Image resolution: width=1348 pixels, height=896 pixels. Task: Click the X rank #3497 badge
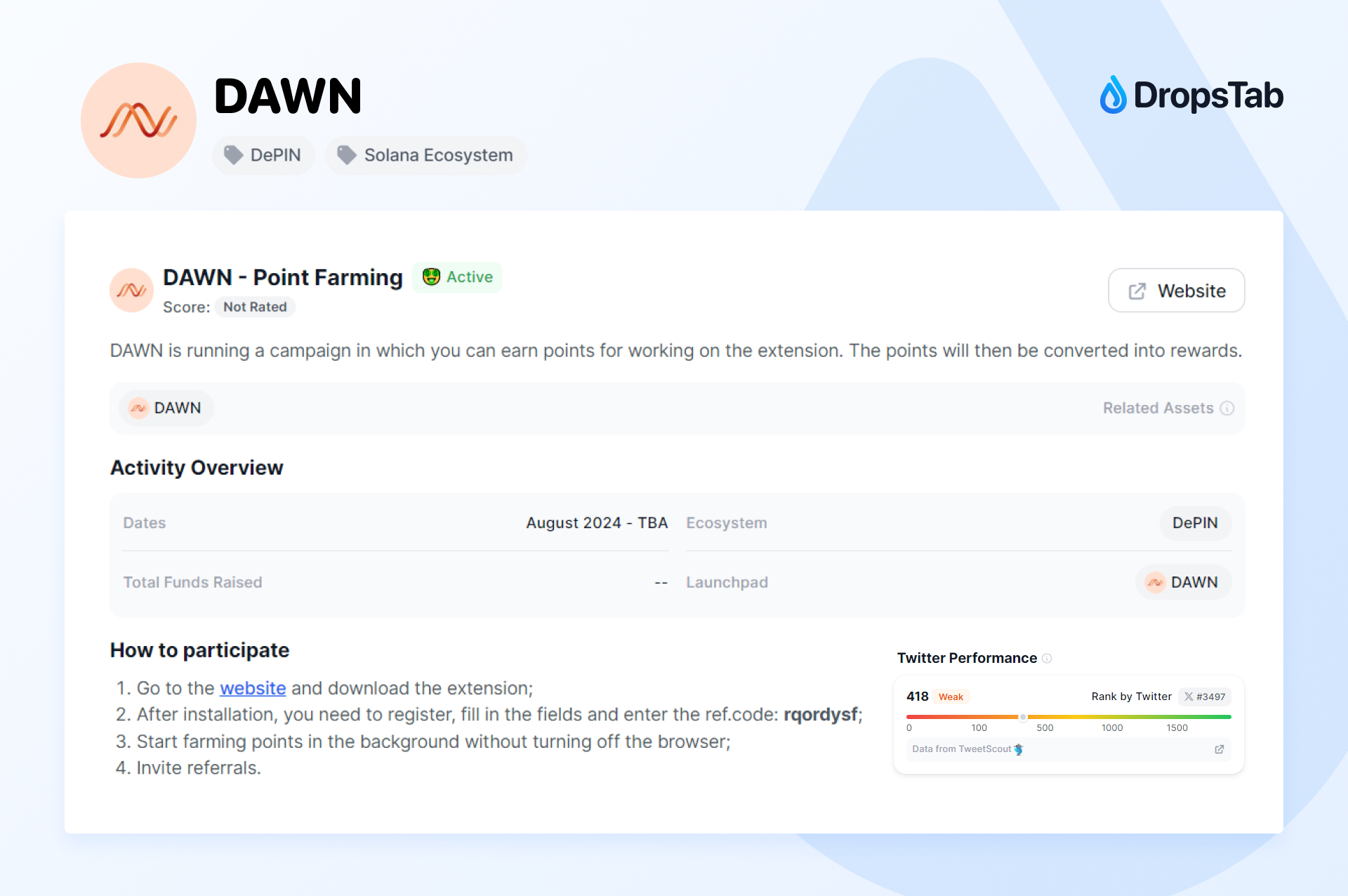[x=1205, y=697]
